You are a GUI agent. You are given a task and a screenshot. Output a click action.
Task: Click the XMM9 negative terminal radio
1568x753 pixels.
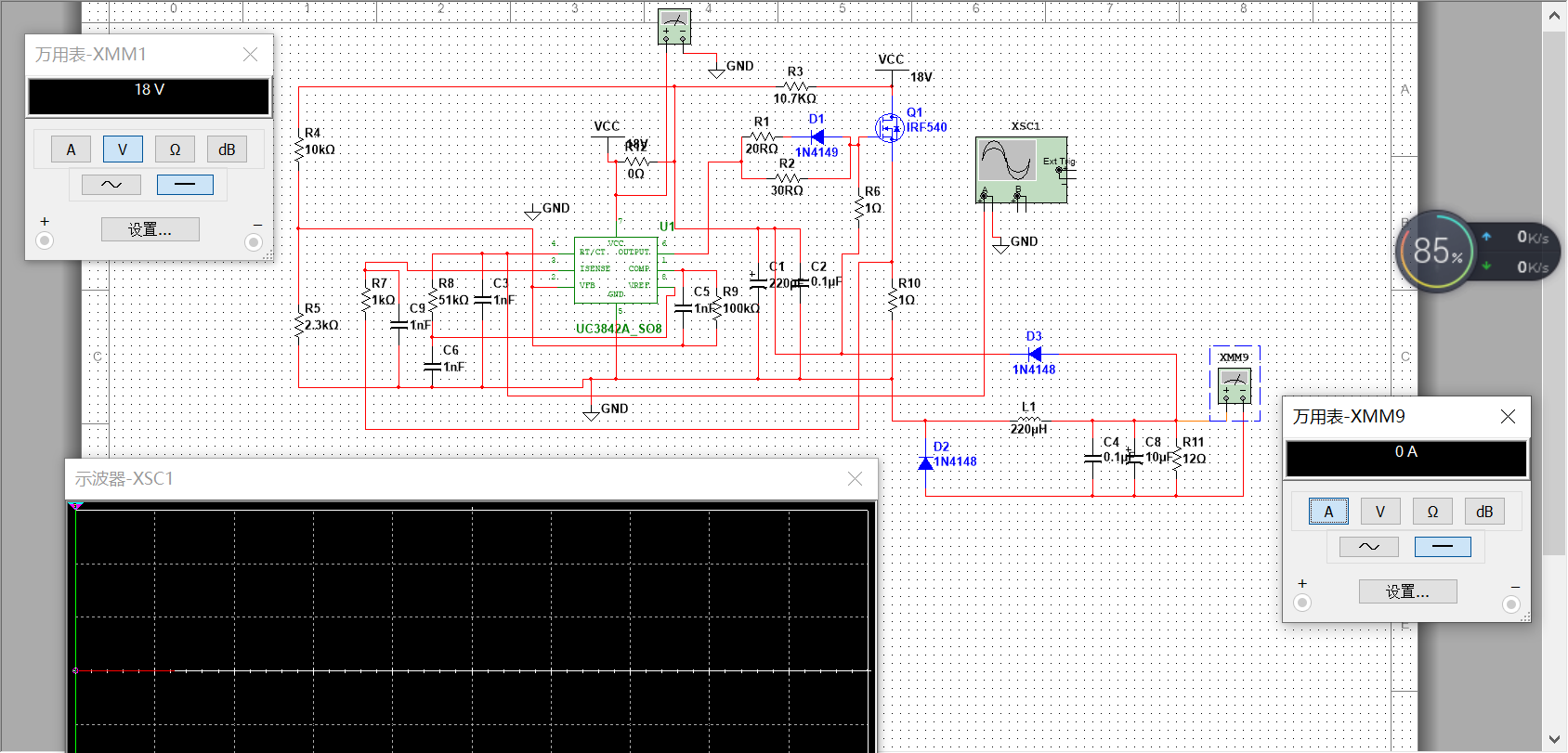click(1510, 604)
